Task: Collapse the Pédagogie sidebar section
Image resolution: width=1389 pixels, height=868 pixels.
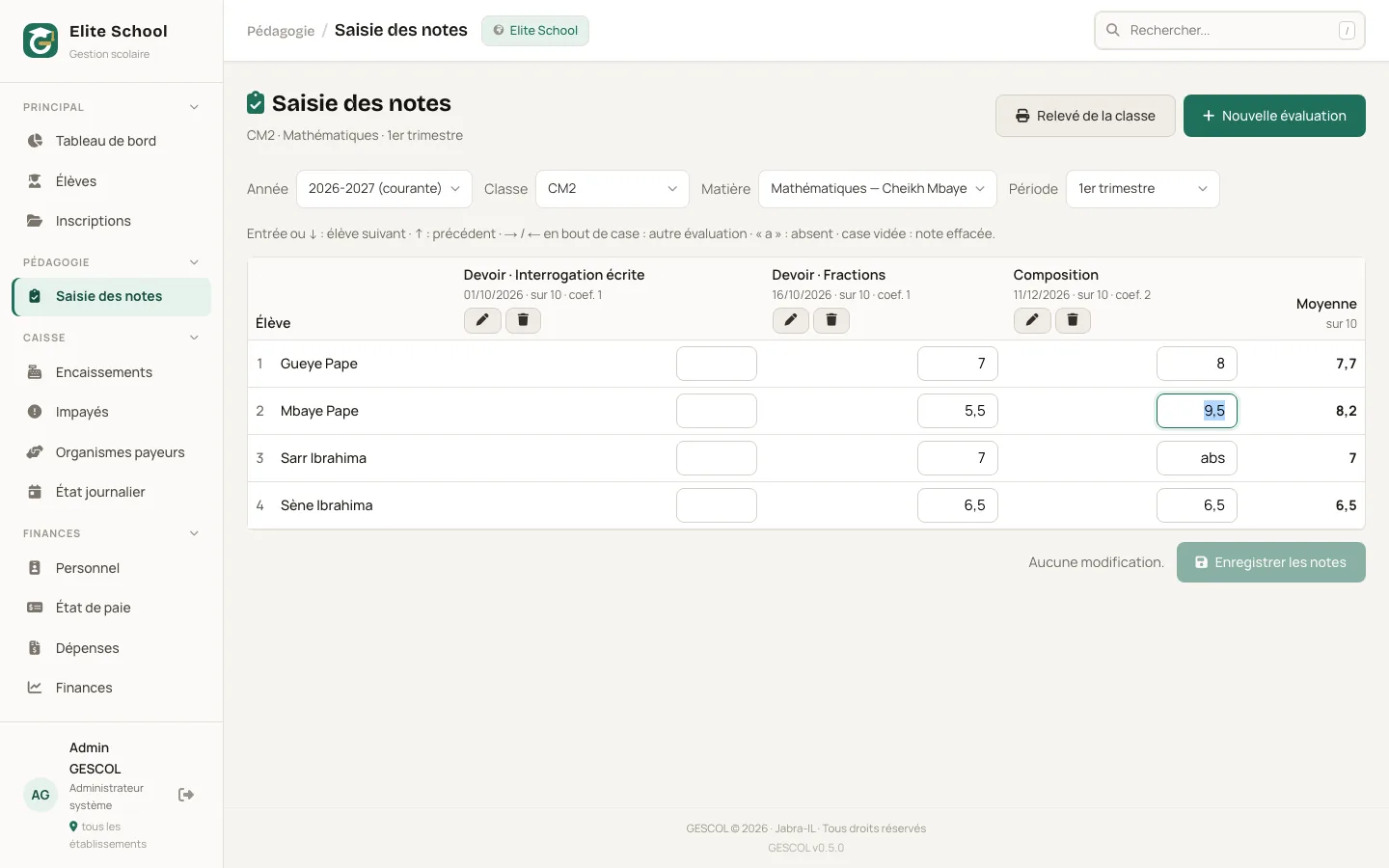Action: click(x=112, y=262)
